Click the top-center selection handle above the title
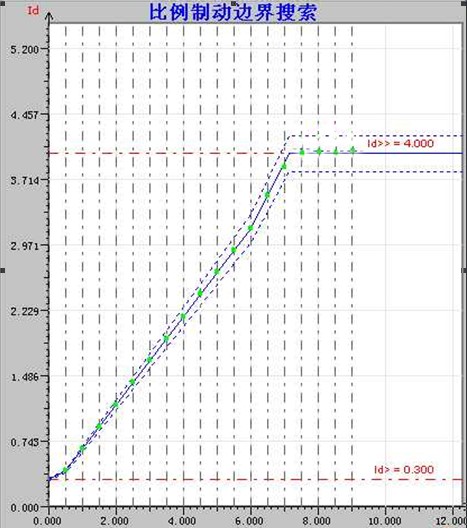Viewport: 467px width, 528px height. tap(233, 2)
